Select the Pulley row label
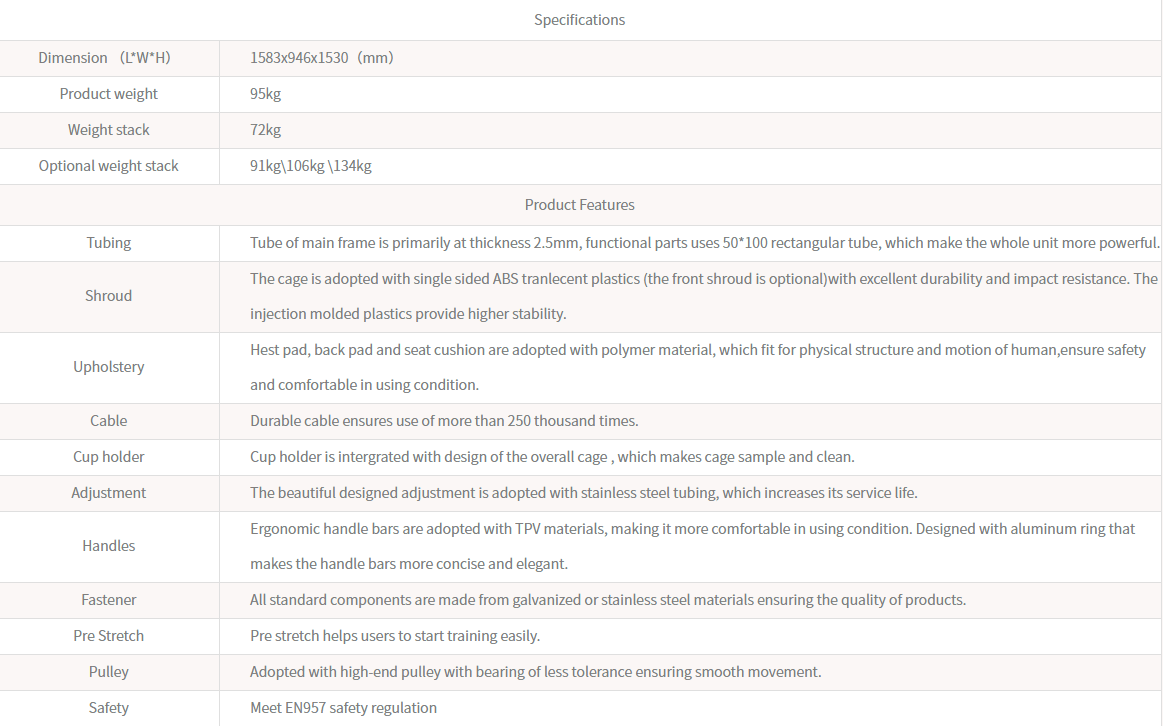 click(108, 672)
